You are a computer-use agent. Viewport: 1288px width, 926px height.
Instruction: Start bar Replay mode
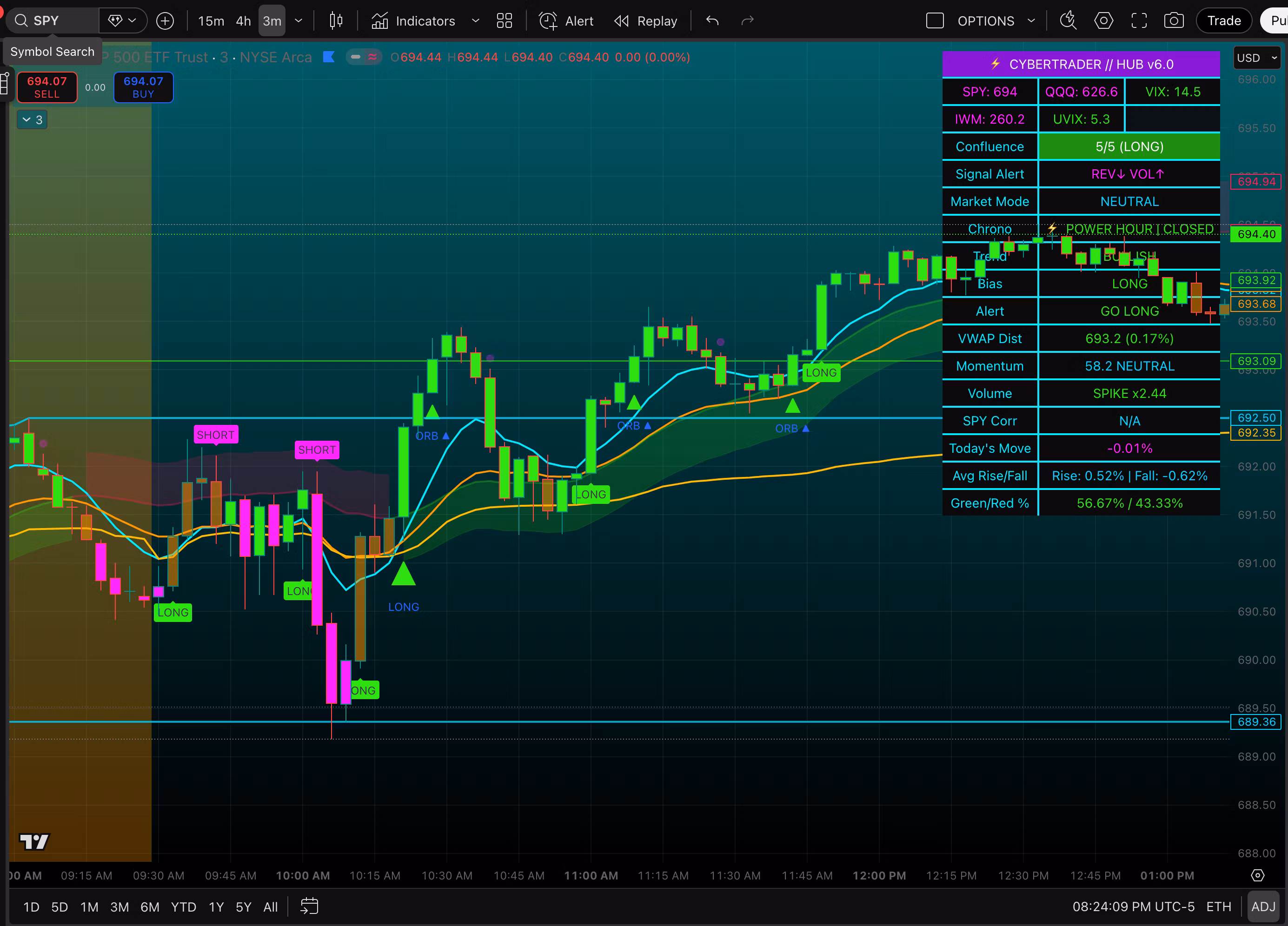pos(646,21)
